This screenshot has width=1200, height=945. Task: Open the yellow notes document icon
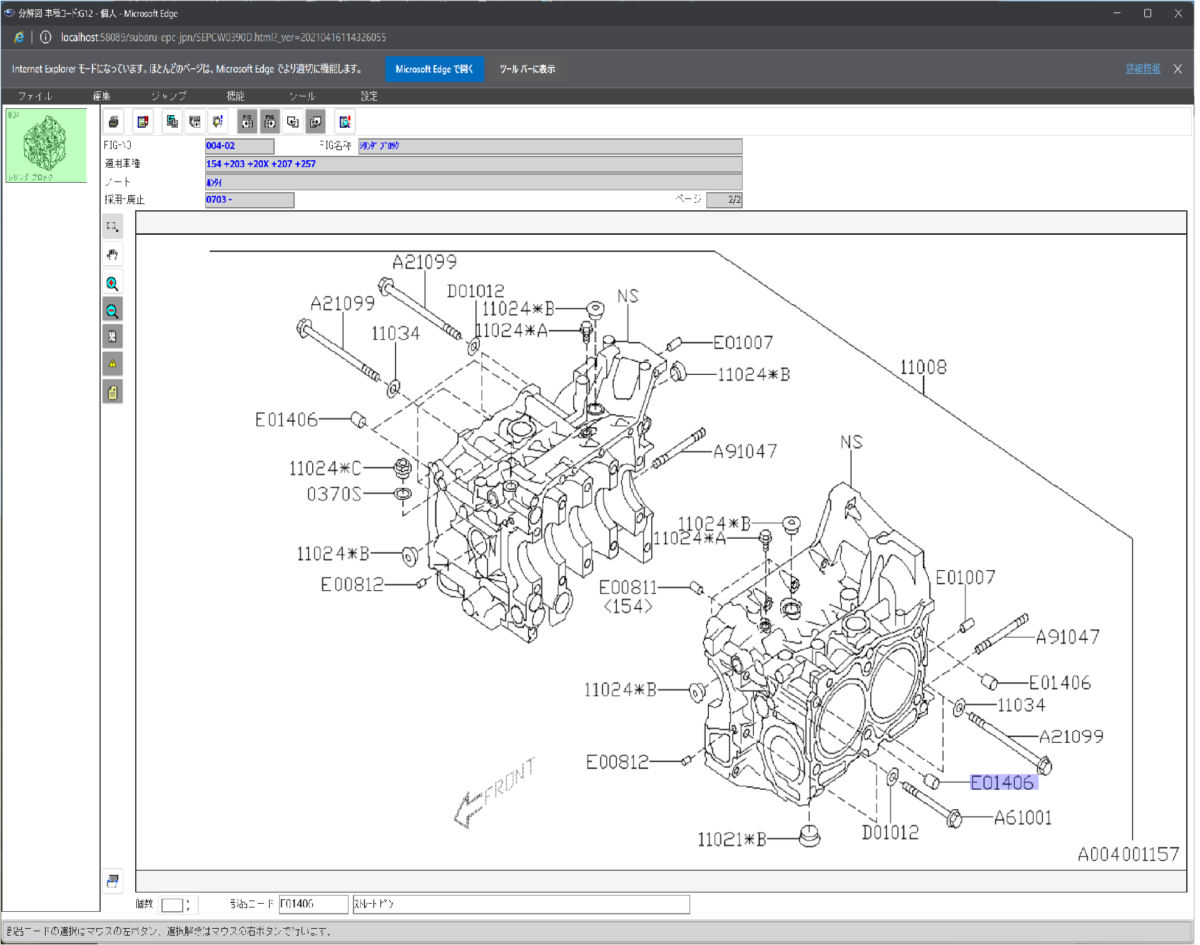coord(113,392)
